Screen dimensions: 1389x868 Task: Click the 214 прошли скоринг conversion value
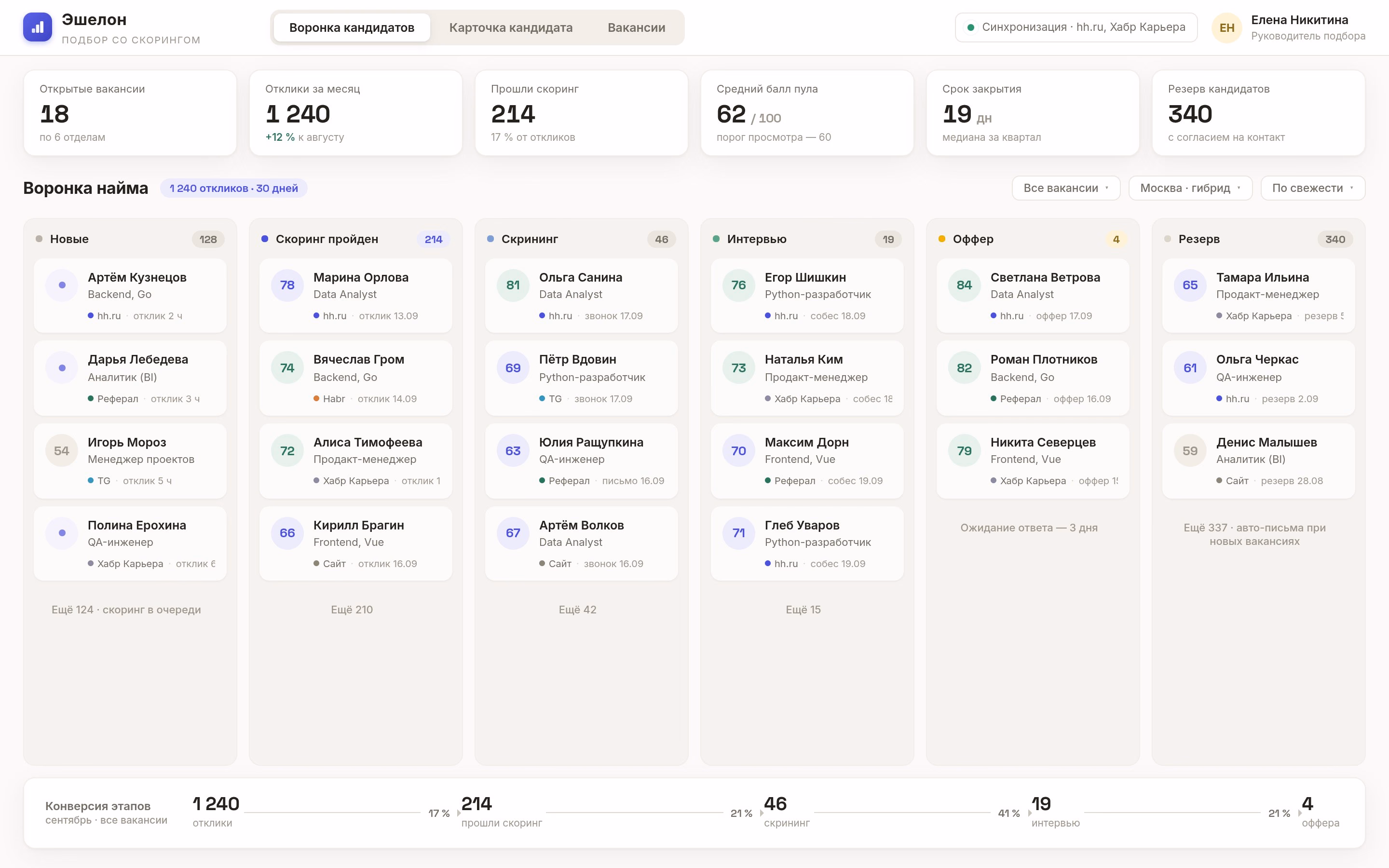477,804
